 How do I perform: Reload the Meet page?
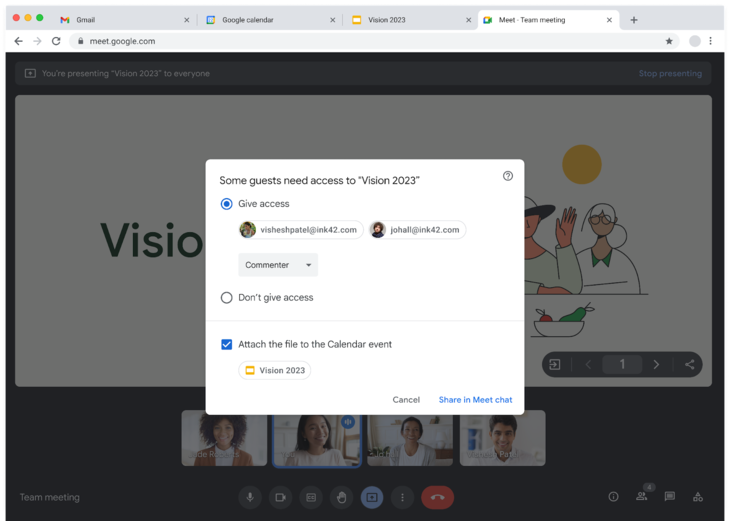point(56,41)
